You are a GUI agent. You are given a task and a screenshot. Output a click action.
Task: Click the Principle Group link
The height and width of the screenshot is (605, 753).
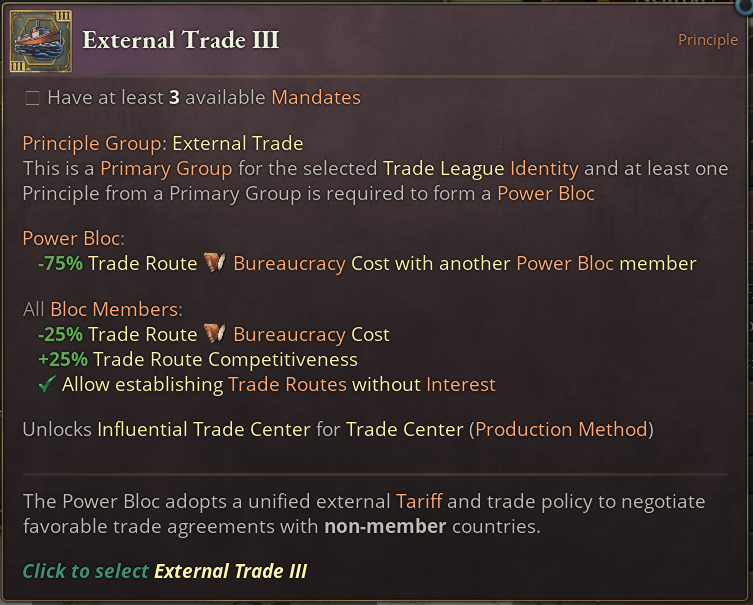93,144
